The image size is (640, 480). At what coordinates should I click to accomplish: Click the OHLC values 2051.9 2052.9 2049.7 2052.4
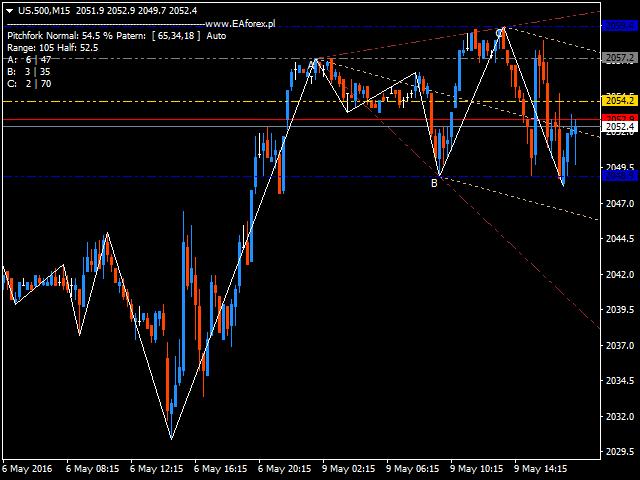[136, 11]
